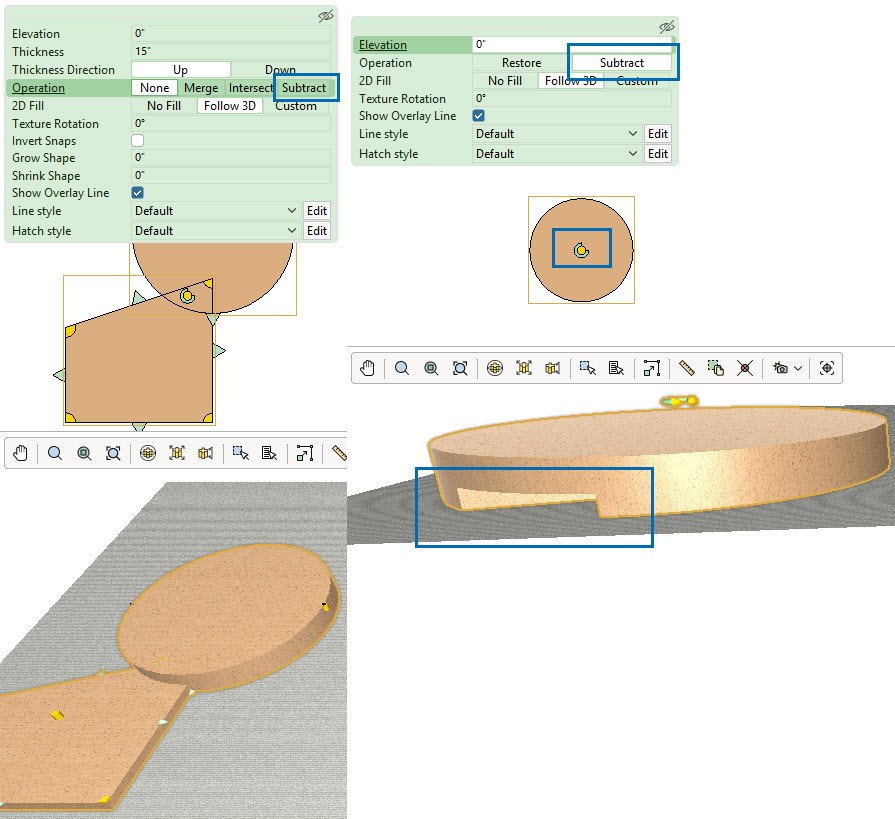
Task: Set Operation to Restore in right panel
Action: [x=522, y=63]
